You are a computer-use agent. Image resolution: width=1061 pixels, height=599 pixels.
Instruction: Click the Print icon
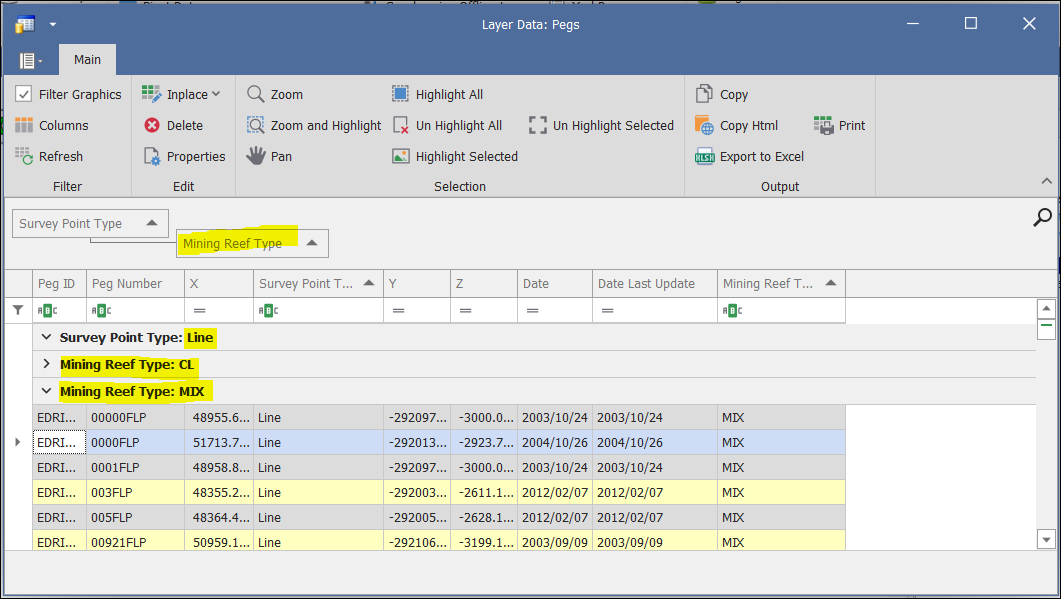824,125
